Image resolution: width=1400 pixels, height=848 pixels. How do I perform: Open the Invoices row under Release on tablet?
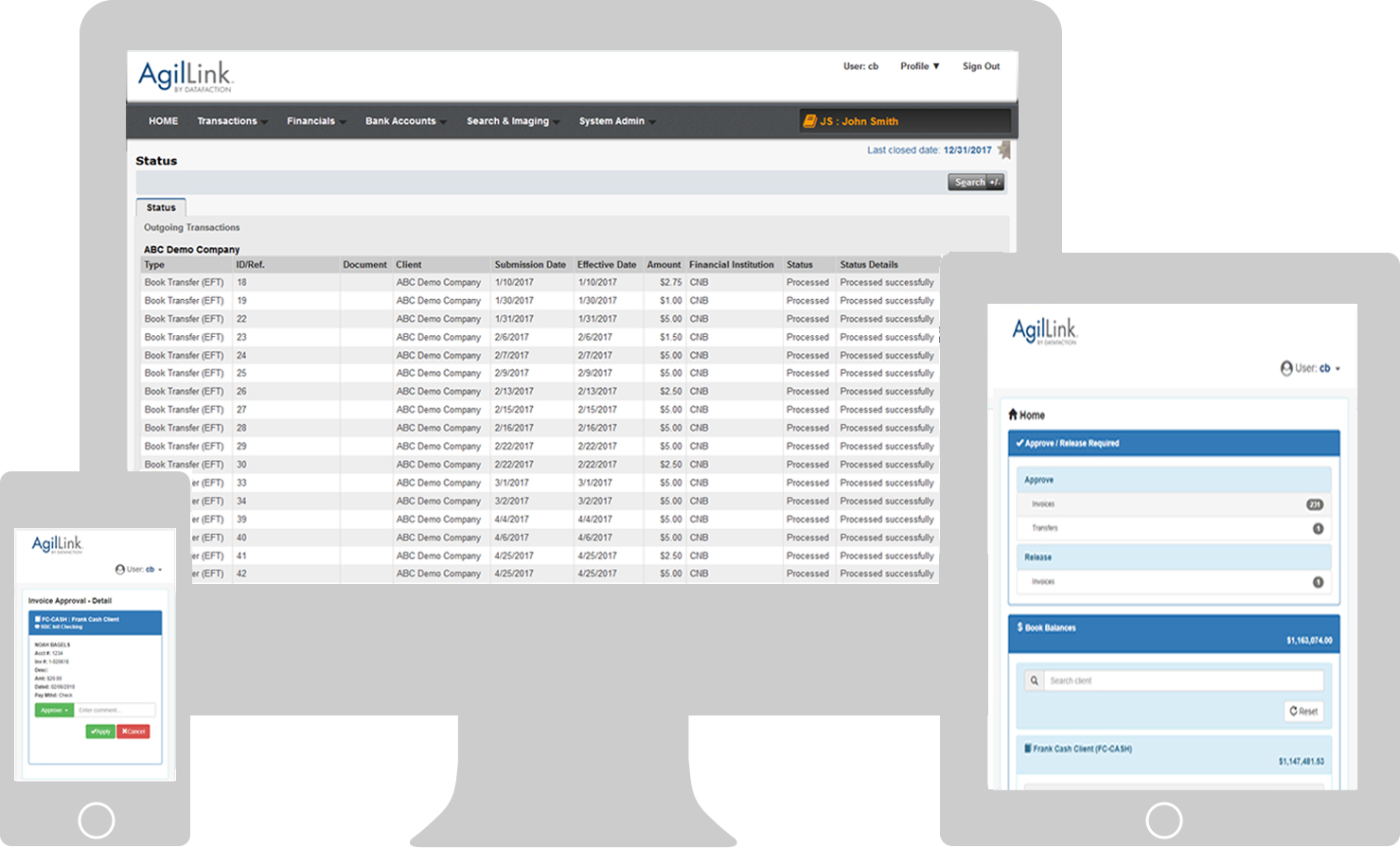click(x=1174, y=582)
